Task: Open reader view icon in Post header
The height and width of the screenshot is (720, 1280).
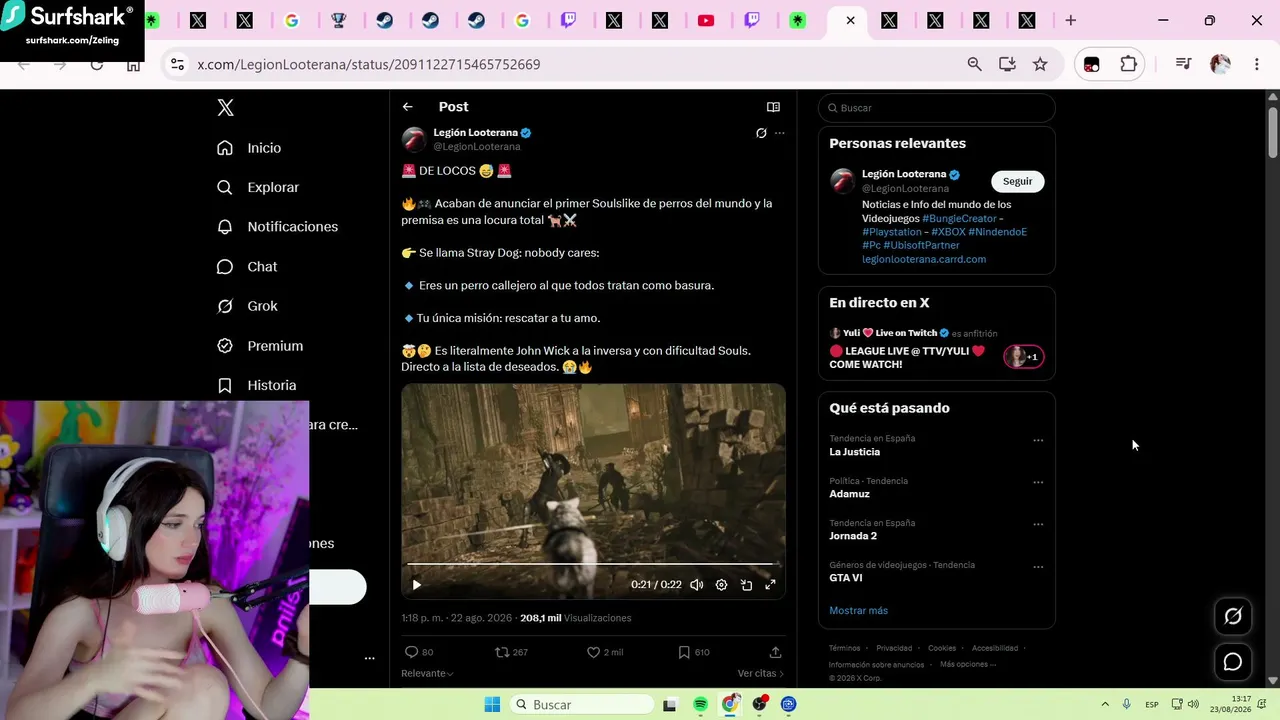Action: click(x=773, y=107)
